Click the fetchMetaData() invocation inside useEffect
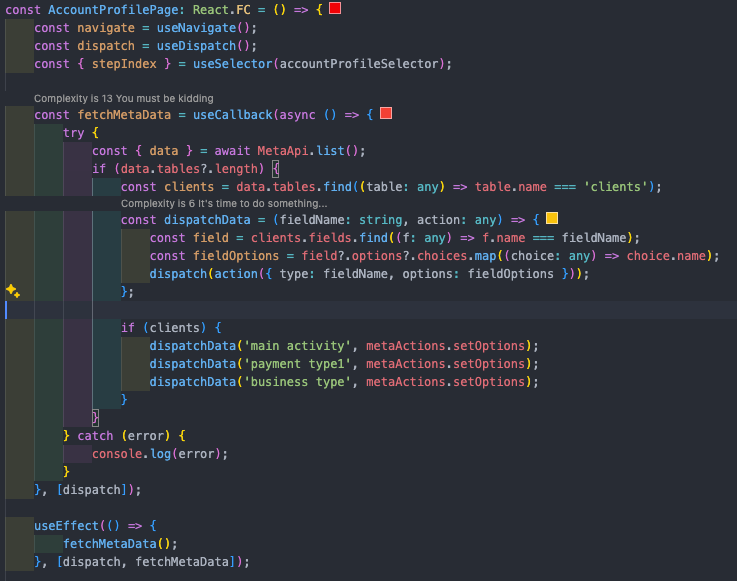The width and height of the screenshot is (737, 581). tap(117, 544)
